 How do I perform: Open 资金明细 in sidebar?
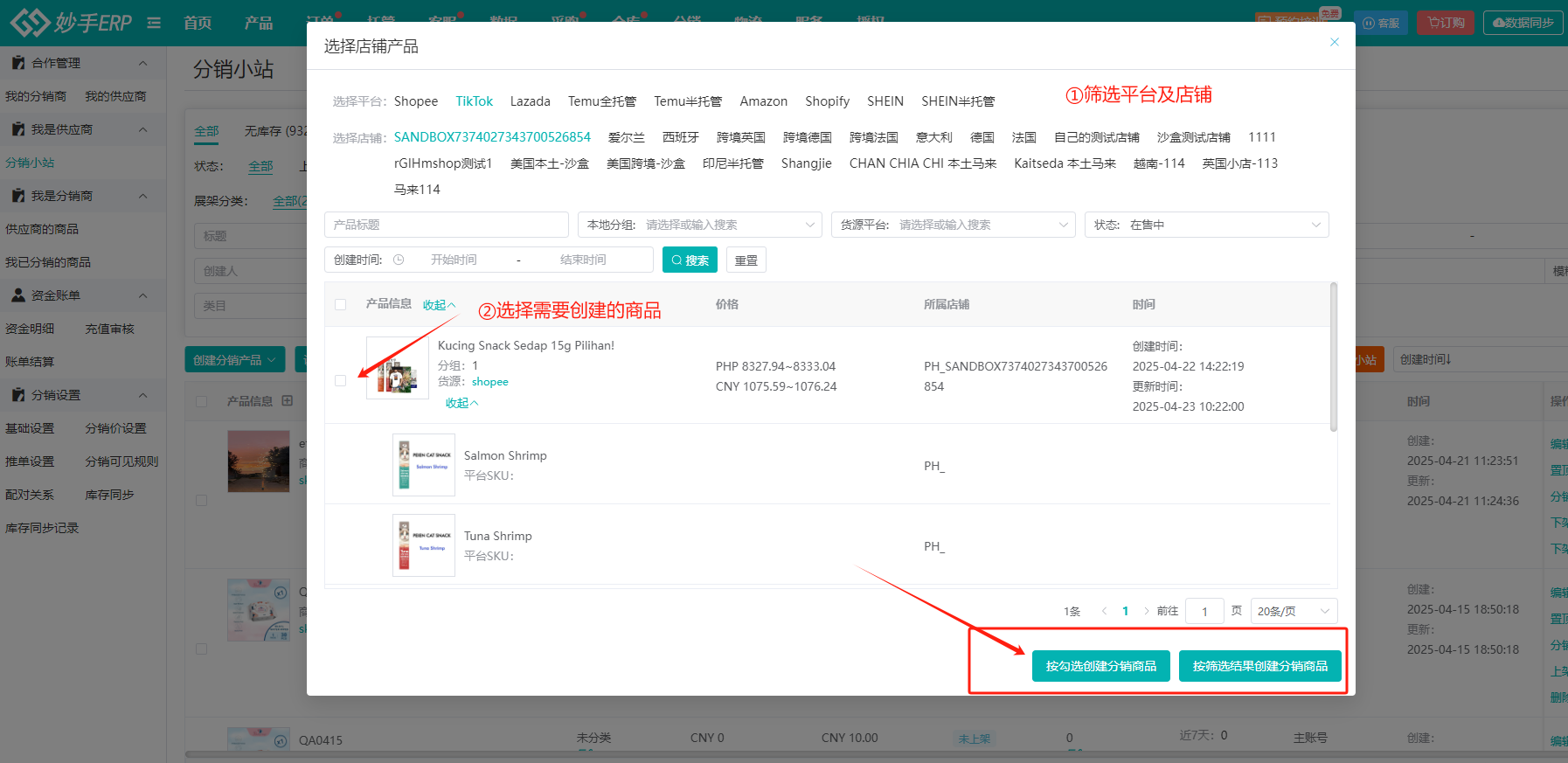point(30,329)
